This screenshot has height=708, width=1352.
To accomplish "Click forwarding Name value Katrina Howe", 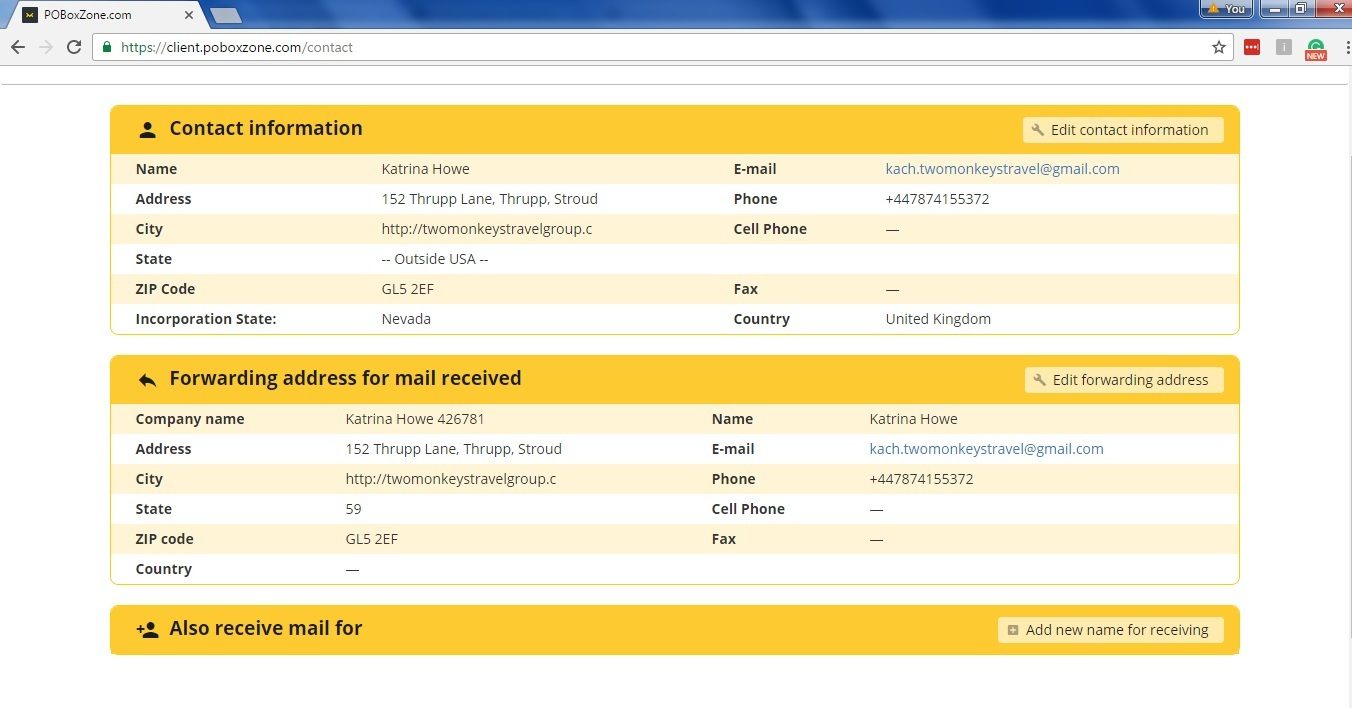I will pos(913,419).
